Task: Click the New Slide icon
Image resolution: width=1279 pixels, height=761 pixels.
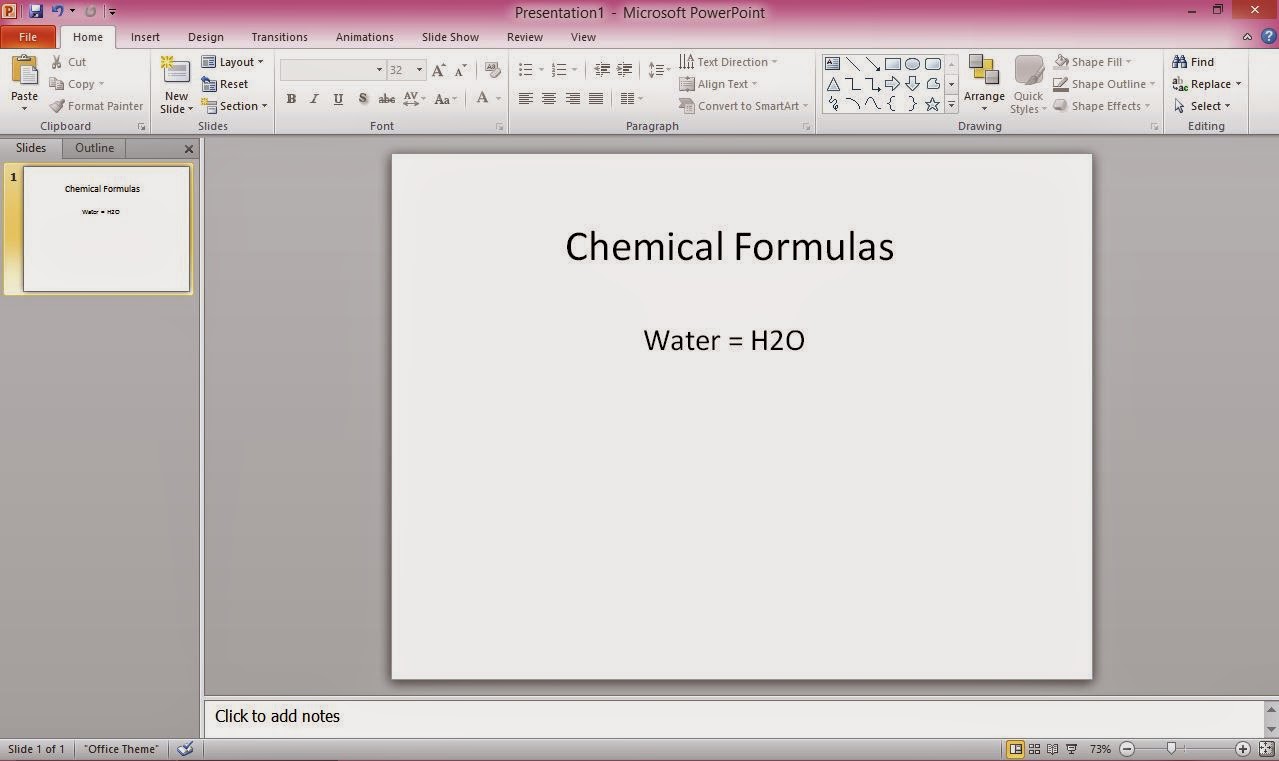Action: (x=176, y=72)
